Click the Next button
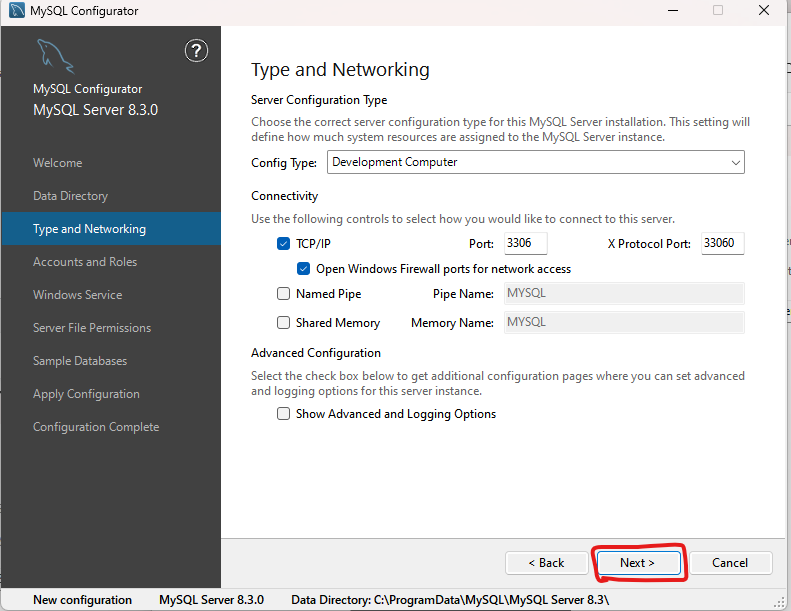This screenshot has height=611, width=791. pyautogui.click(x=638, y=563)
